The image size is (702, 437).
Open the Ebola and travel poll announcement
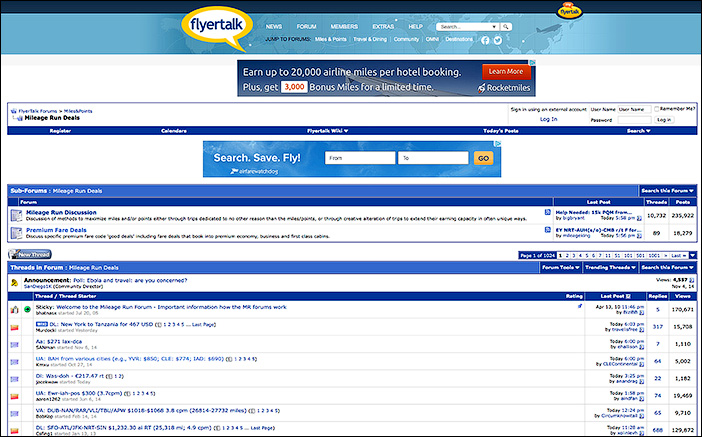(x=130, y=280)
